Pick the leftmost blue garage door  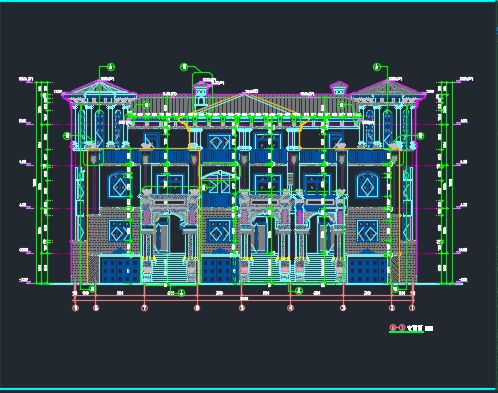tap(120, 270)
